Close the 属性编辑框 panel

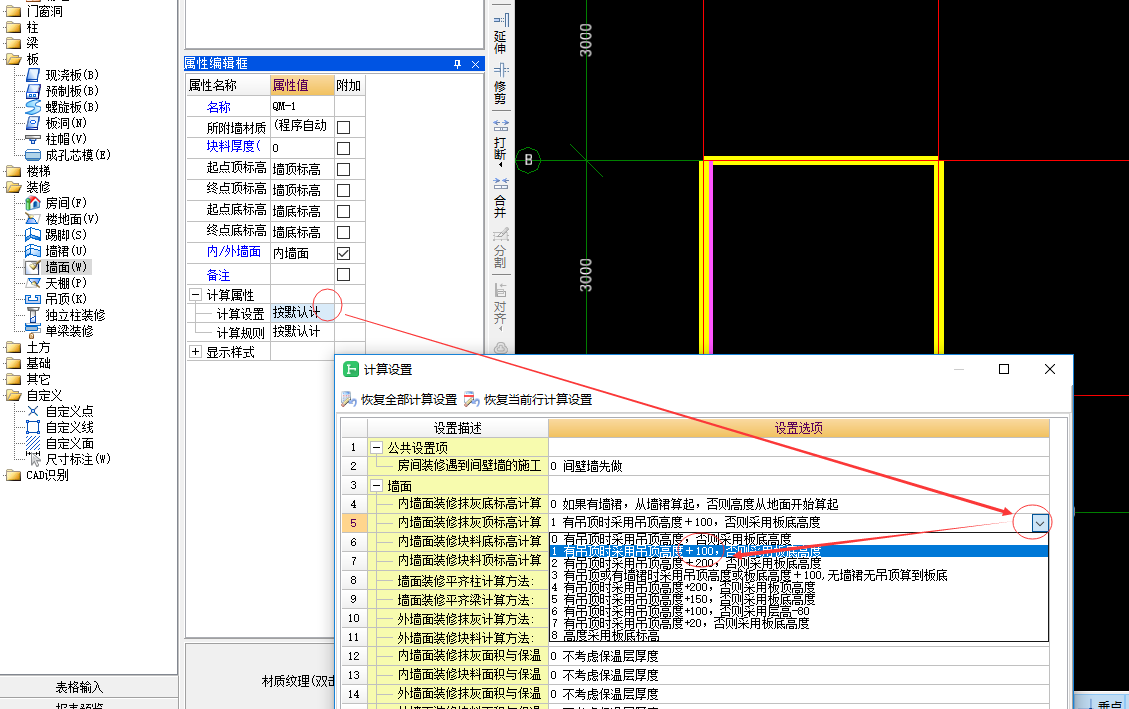(x=475, y=64)
